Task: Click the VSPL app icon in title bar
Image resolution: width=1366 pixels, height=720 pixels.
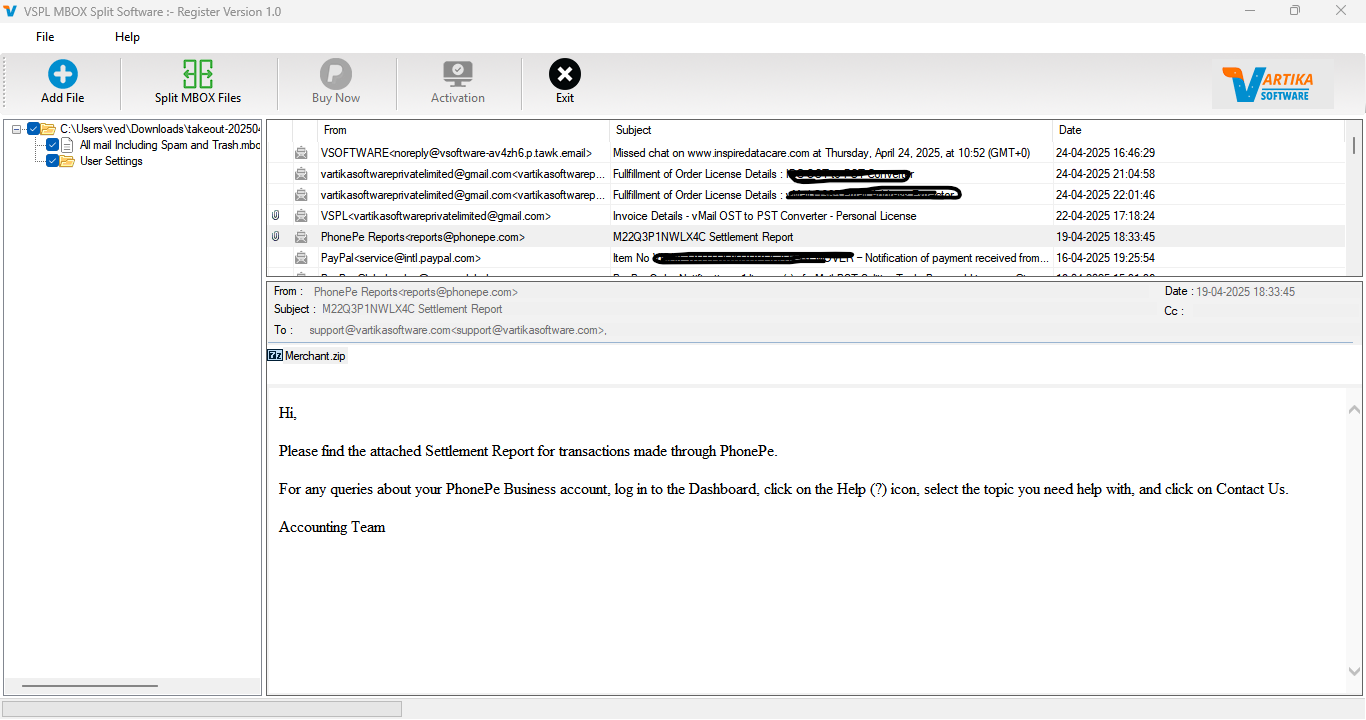Action: coord(11,11)
